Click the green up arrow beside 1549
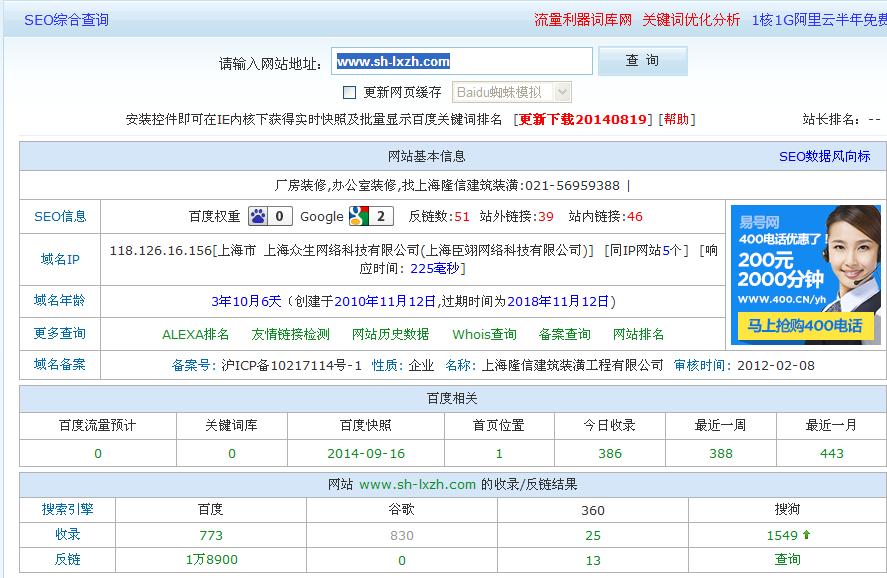Viewport: 887px width, 578px height. coord(807,534)
